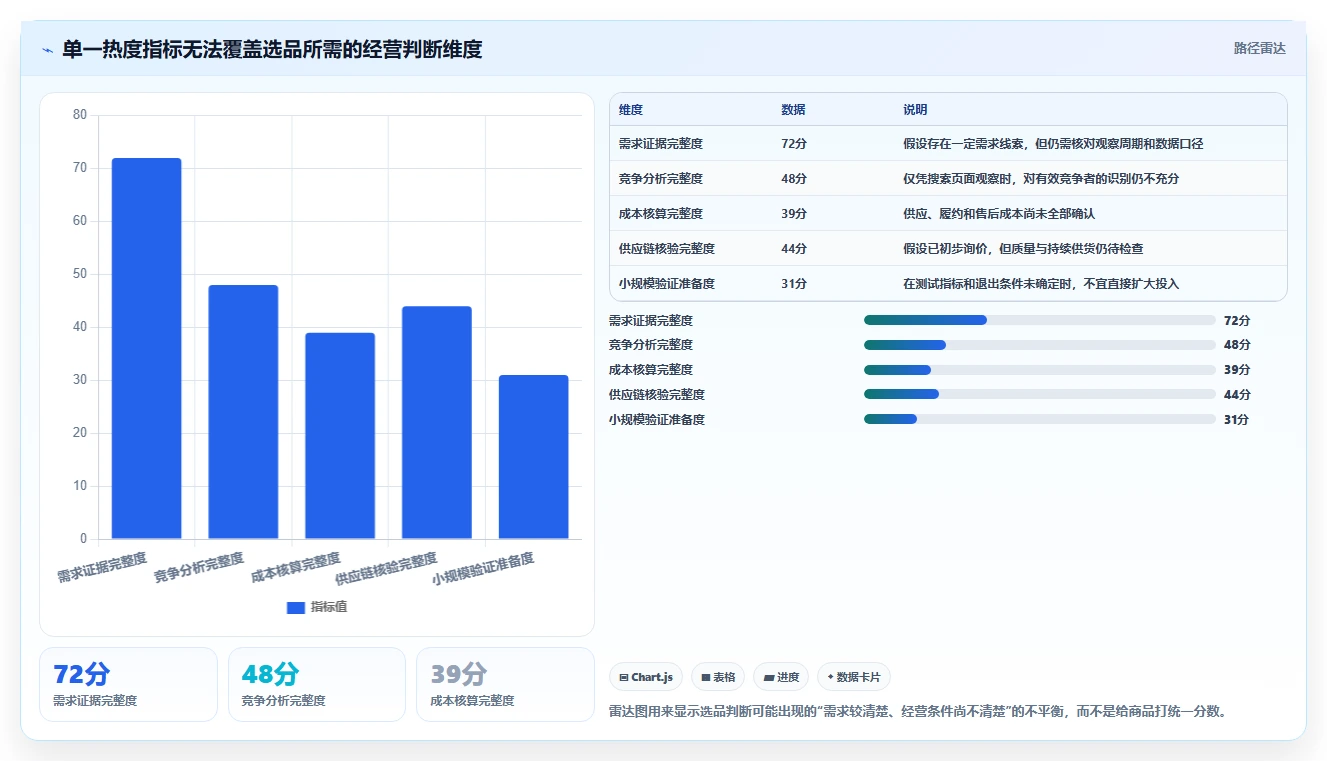Click the 供应链核验完整度 table row label
Viewport: 1327px width, 761px height.
667,249
